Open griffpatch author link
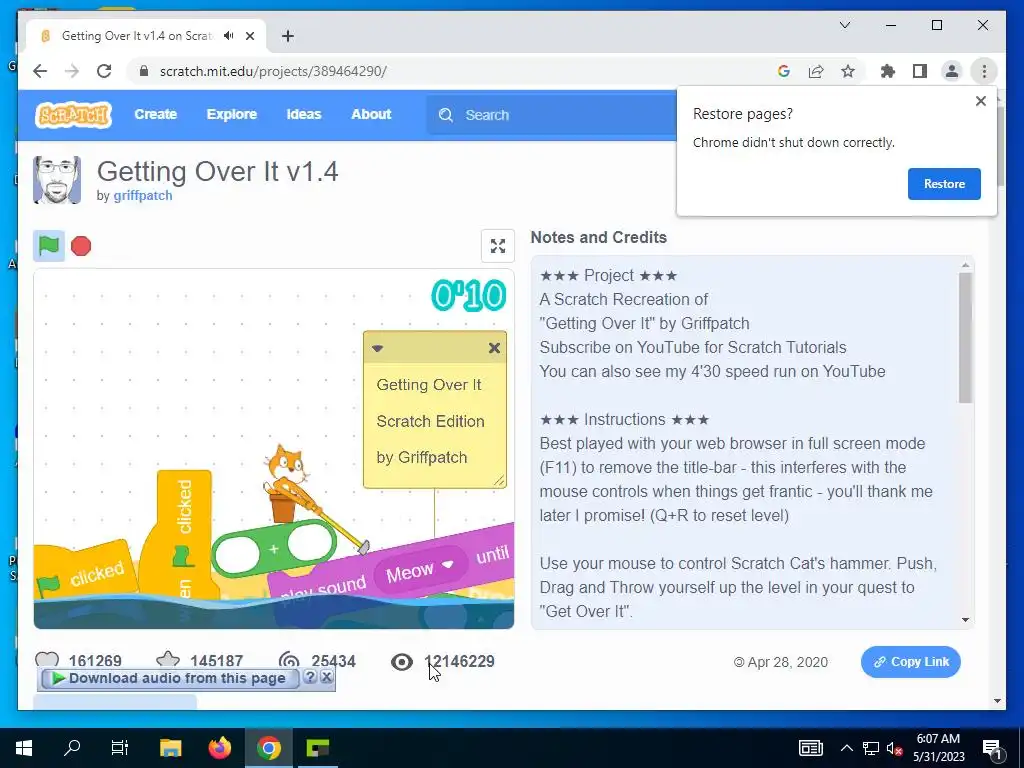The height and width of the screenshot is (768, 1024). (x=143, y=195)
